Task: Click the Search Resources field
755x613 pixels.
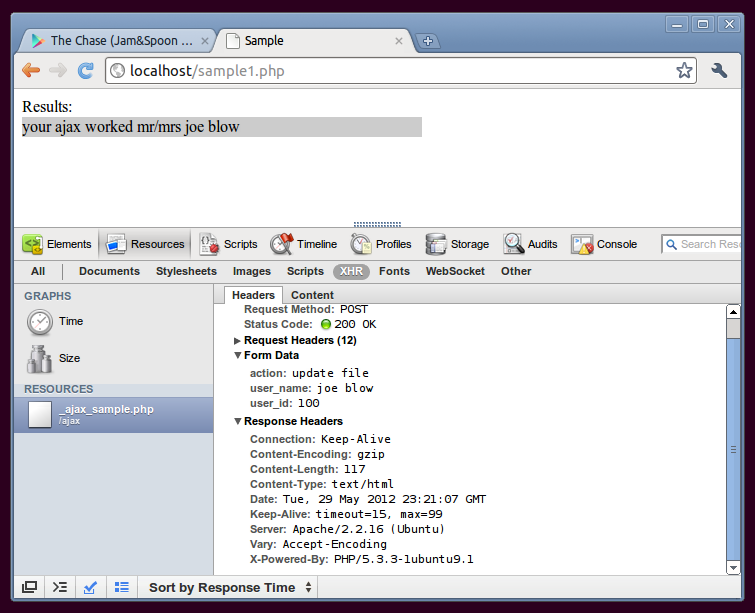Action: pyautogui.click(x=701, y=244)
